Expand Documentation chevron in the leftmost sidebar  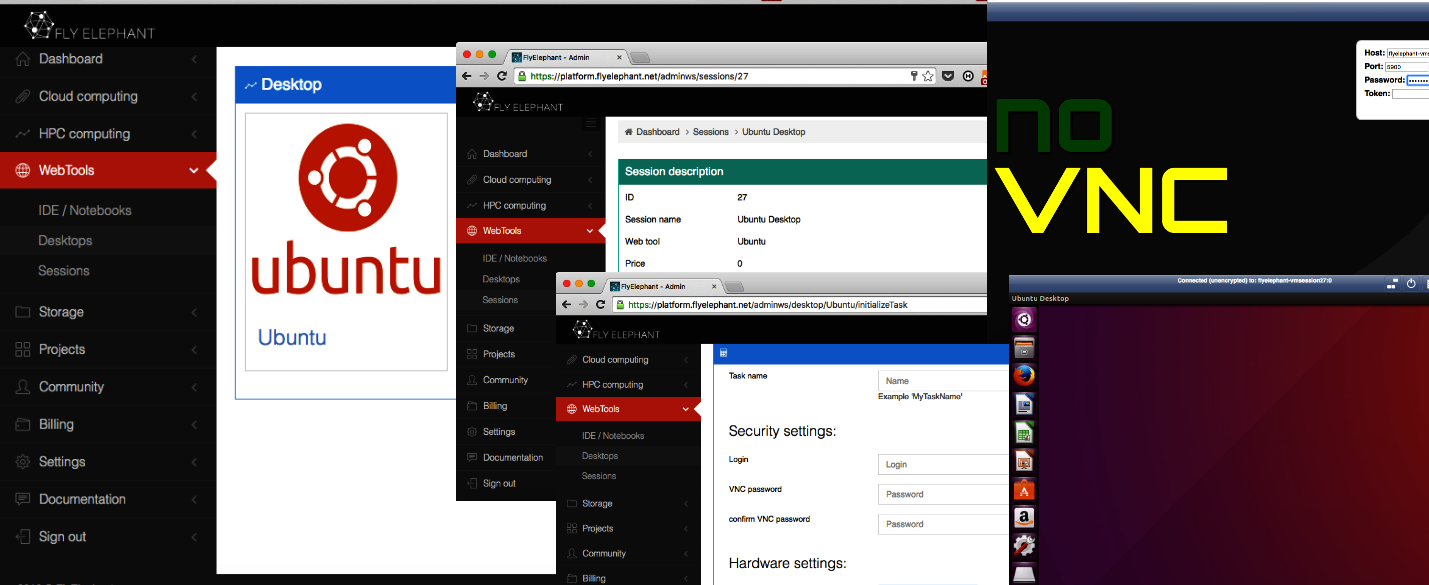click(194, 499)
